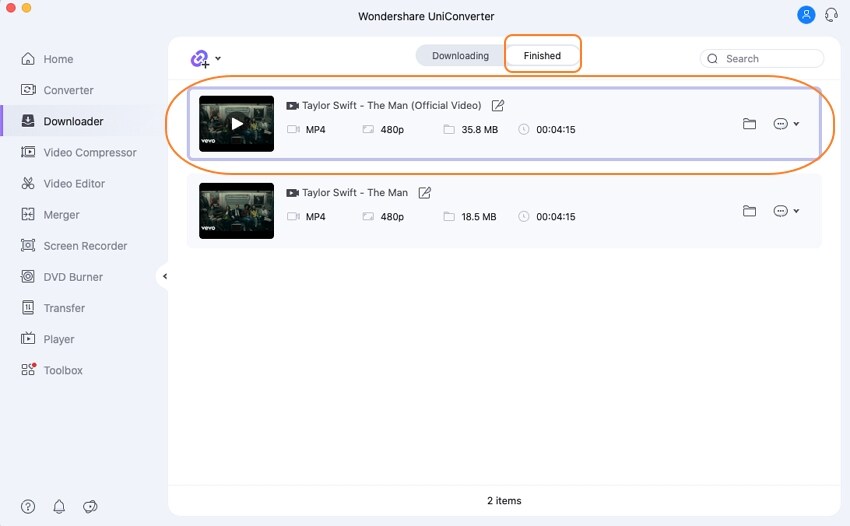Click the search magnifier icon
The height and width of the screenshot is (526, 850).
point(712,59)
